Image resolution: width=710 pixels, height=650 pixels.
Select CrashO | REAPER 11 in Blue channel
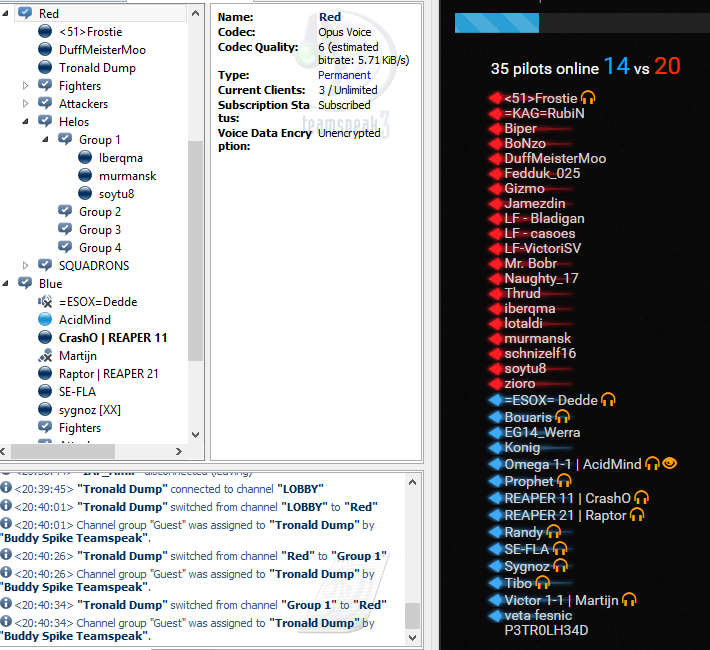click(113, 338)
